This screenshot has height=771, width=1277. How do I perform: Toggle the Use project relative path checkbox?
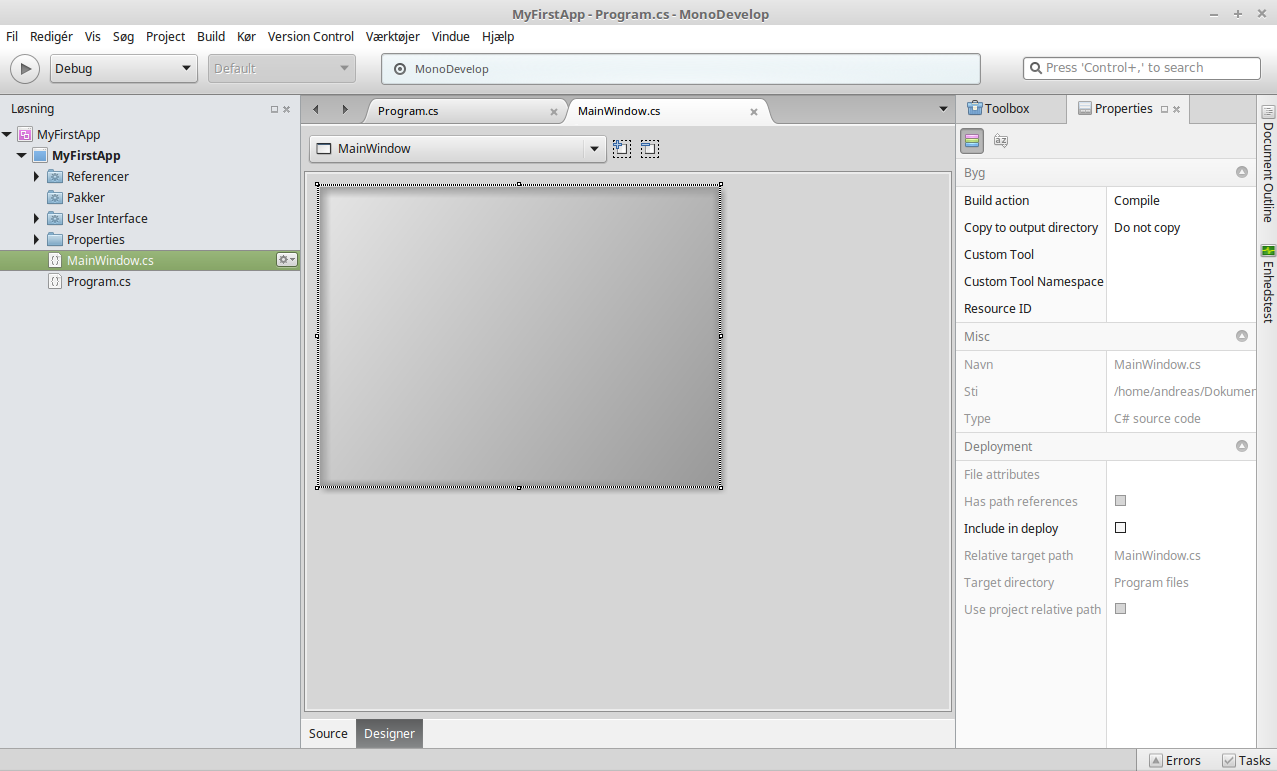pyautogui.click(x=1120, y=608)
